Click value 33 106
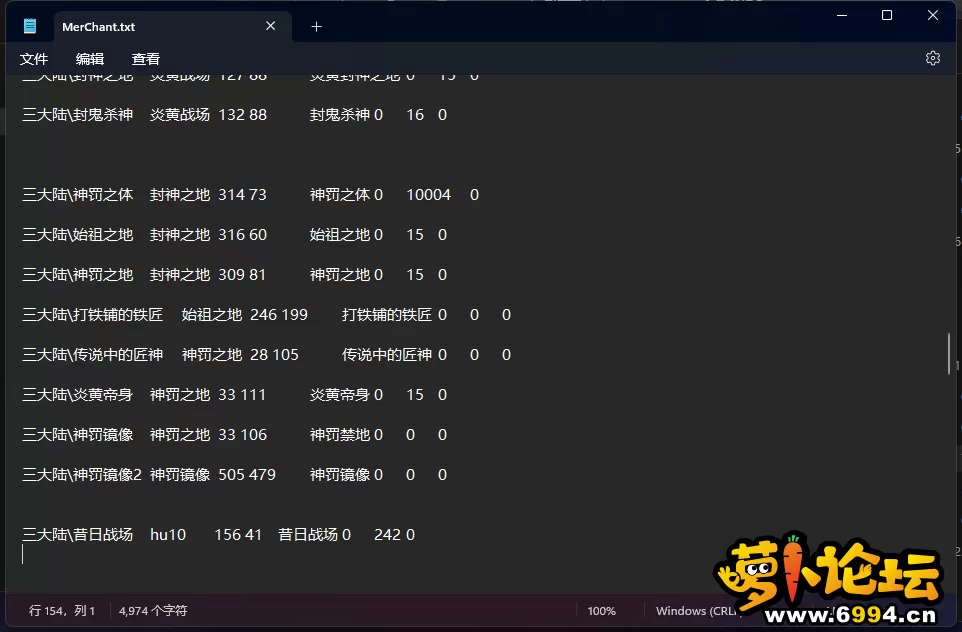Image resolution: width=962 pixels, height=632 pixels. (243, 434)
